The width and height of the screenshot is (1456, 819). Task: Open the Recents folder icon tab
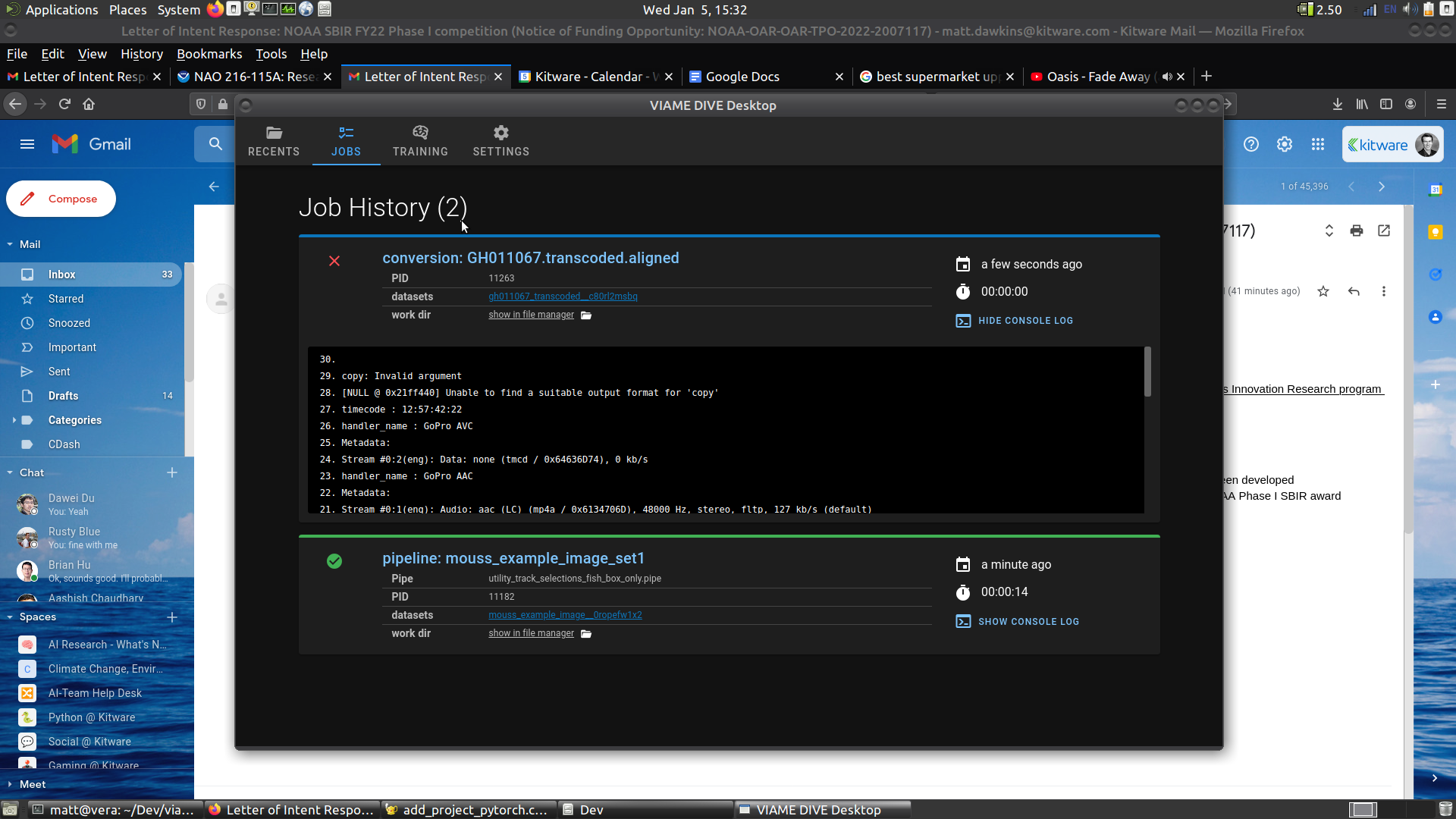pos(274,141)
